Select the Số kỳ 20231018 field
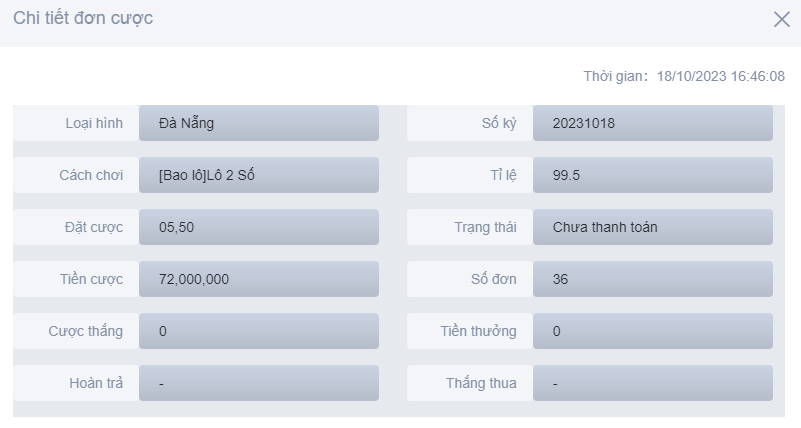This screenshot has height=428, width=801. click(652, 123)
